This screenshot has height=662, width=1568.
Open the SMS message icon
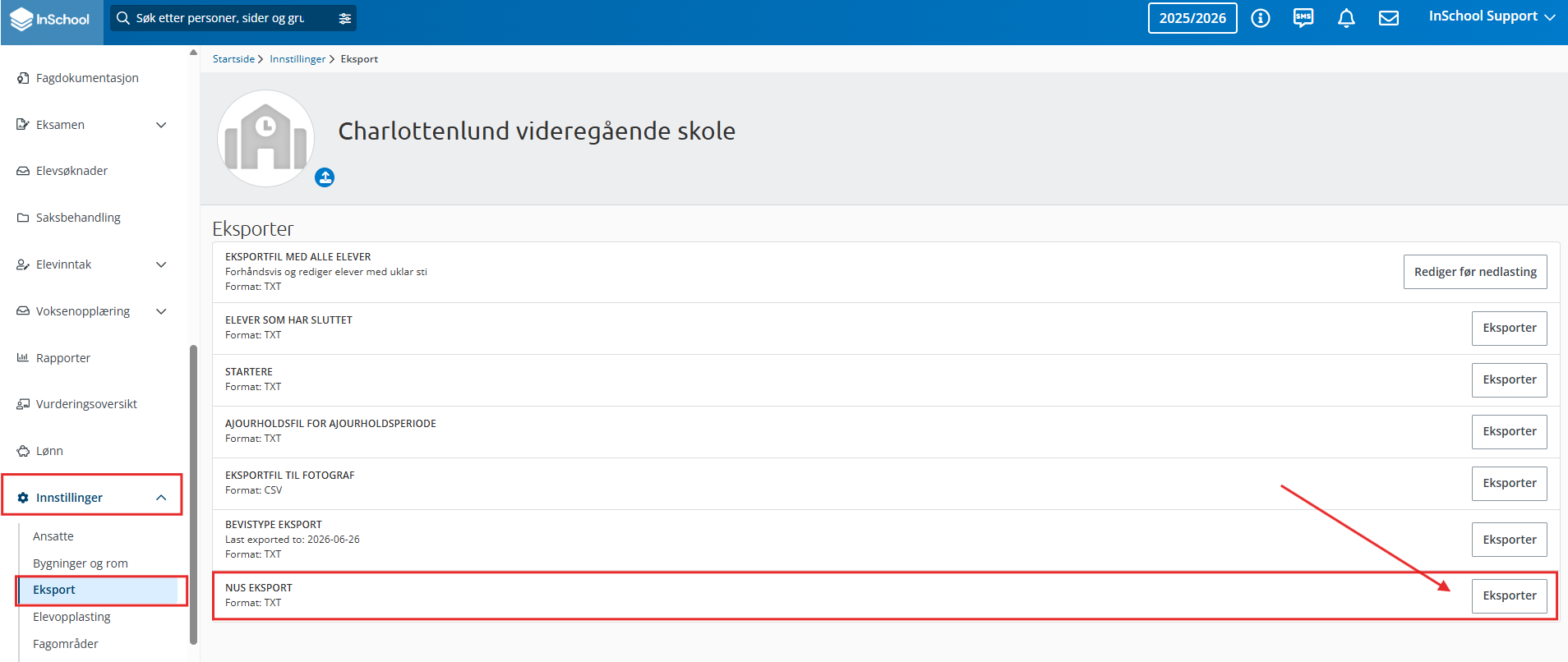(x=1303, y=18)
